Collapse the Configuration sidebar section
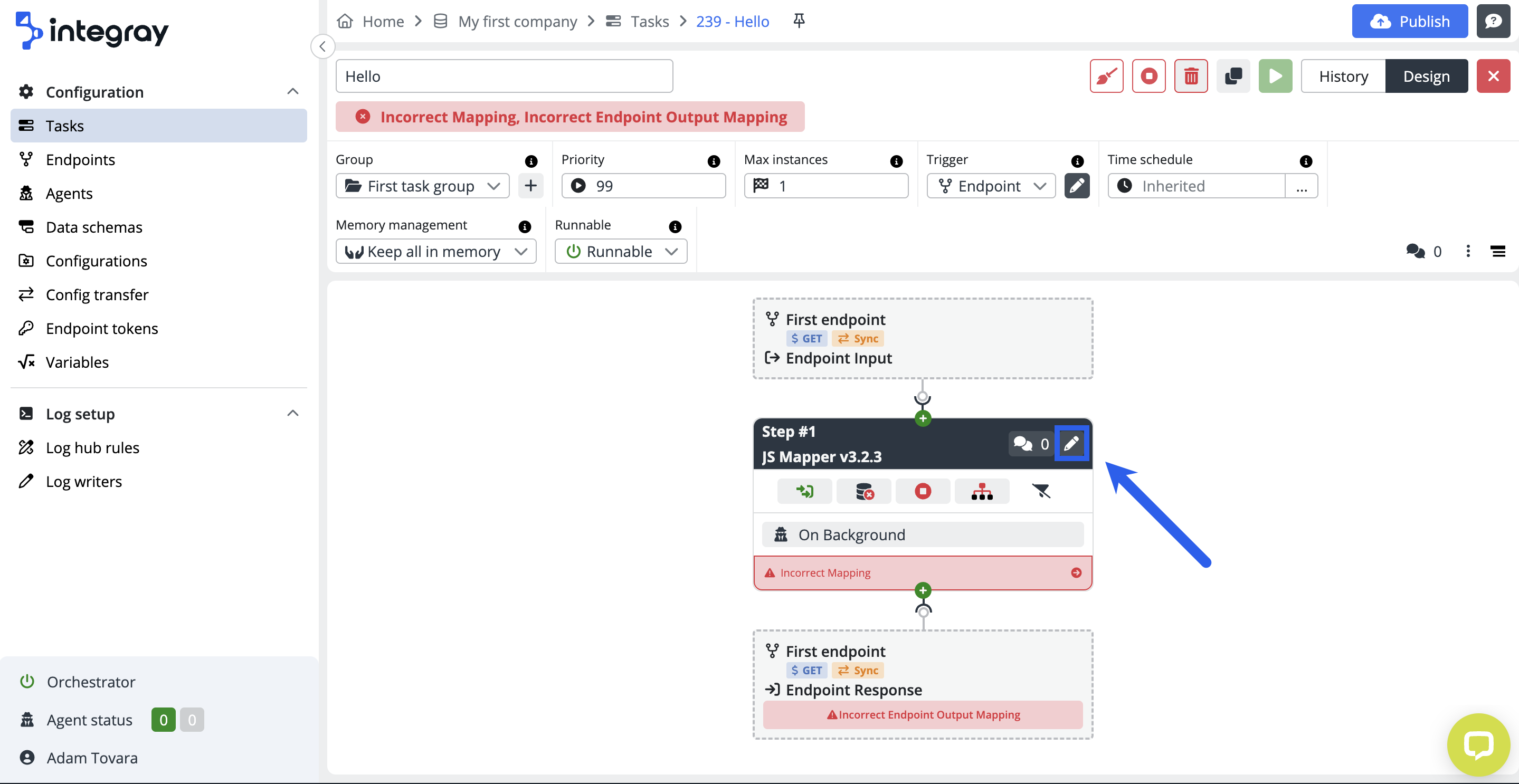 292,91
